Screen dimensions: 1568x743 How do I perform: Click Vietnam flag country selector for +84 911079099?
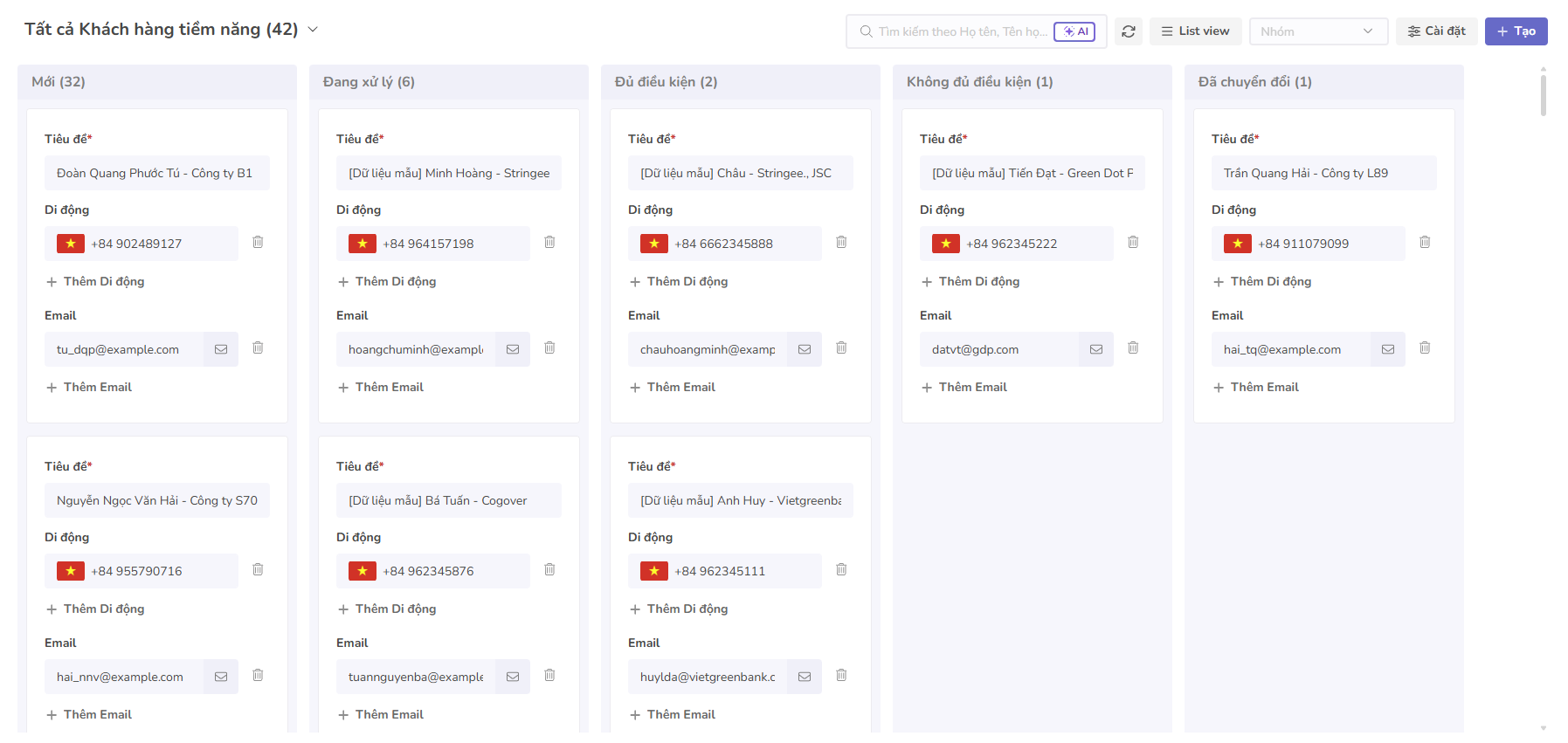(1237, 244)
